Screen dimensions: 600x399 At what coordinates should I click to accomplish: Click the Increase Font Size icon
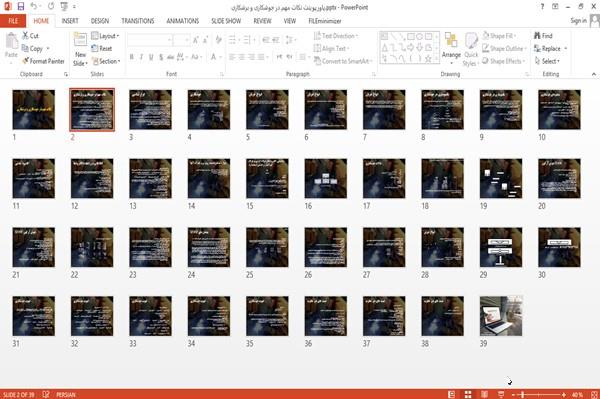click(x=196, y=40)
